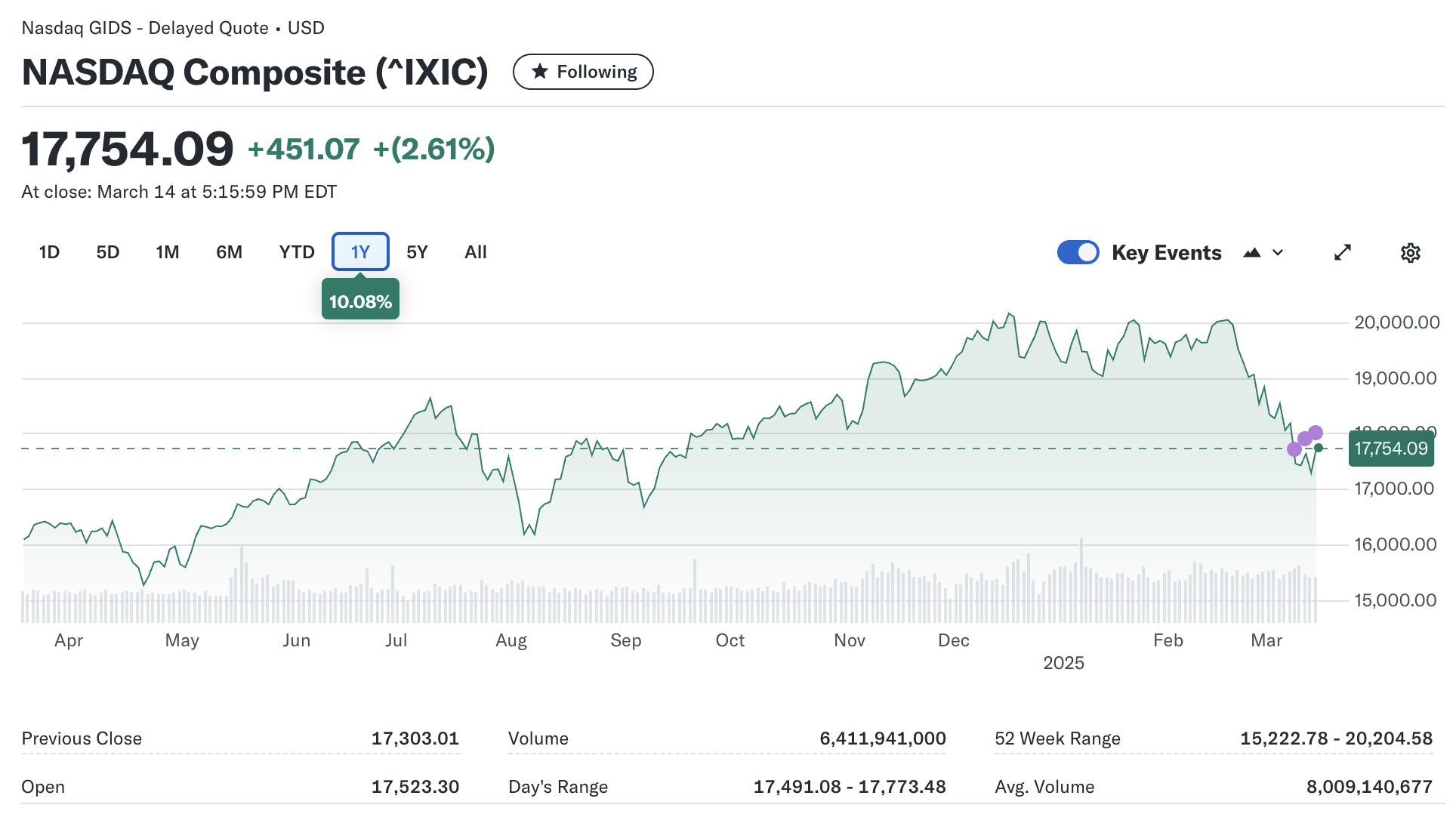This screenshot has height=814, width=1456.
Task: Switch chart to 1M range
Action: coord(168,252)
